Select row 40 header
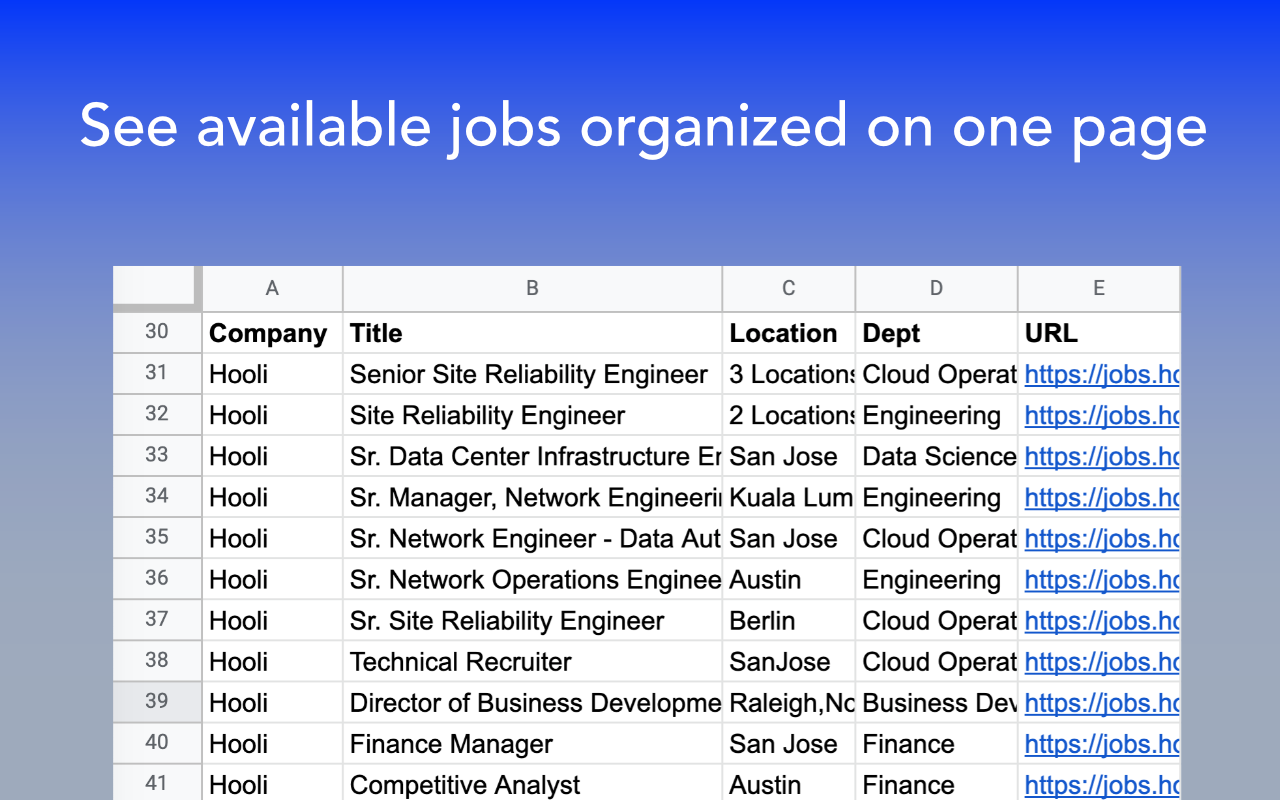Image resolution: width=1280 pixels, height=800 pixels. coord(157,742)
